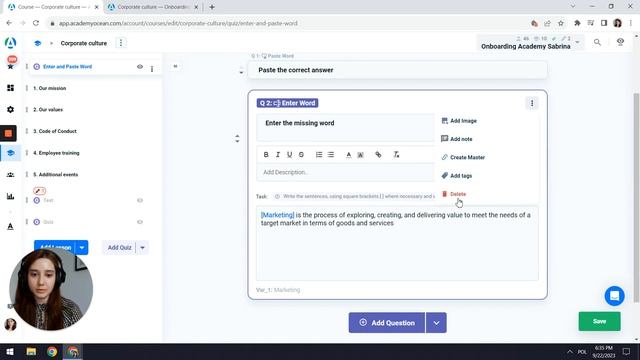Switch to the Corporate culture Onboarding browser tab
640x360 pixels.
pyautogui.click(x=152, y=7)
